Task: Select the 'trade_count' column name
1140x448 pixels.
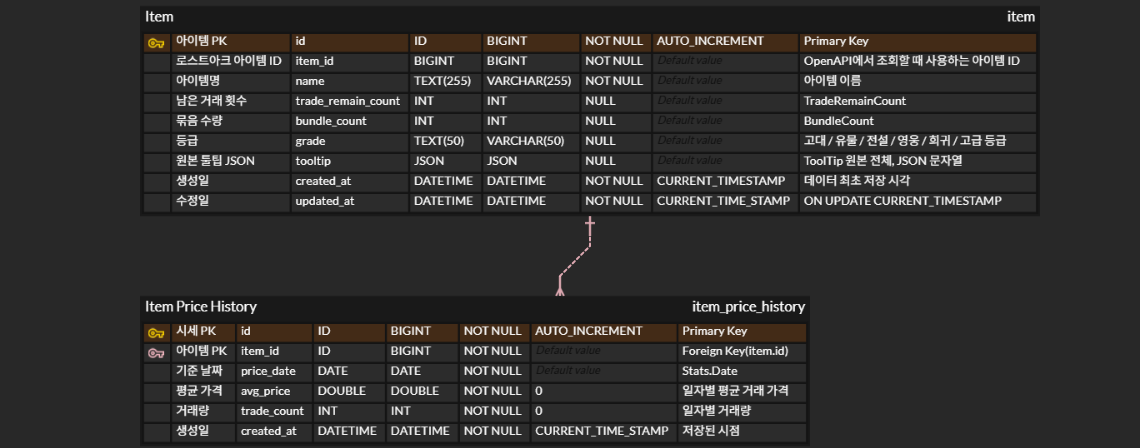Action: [x=272, y=411]
